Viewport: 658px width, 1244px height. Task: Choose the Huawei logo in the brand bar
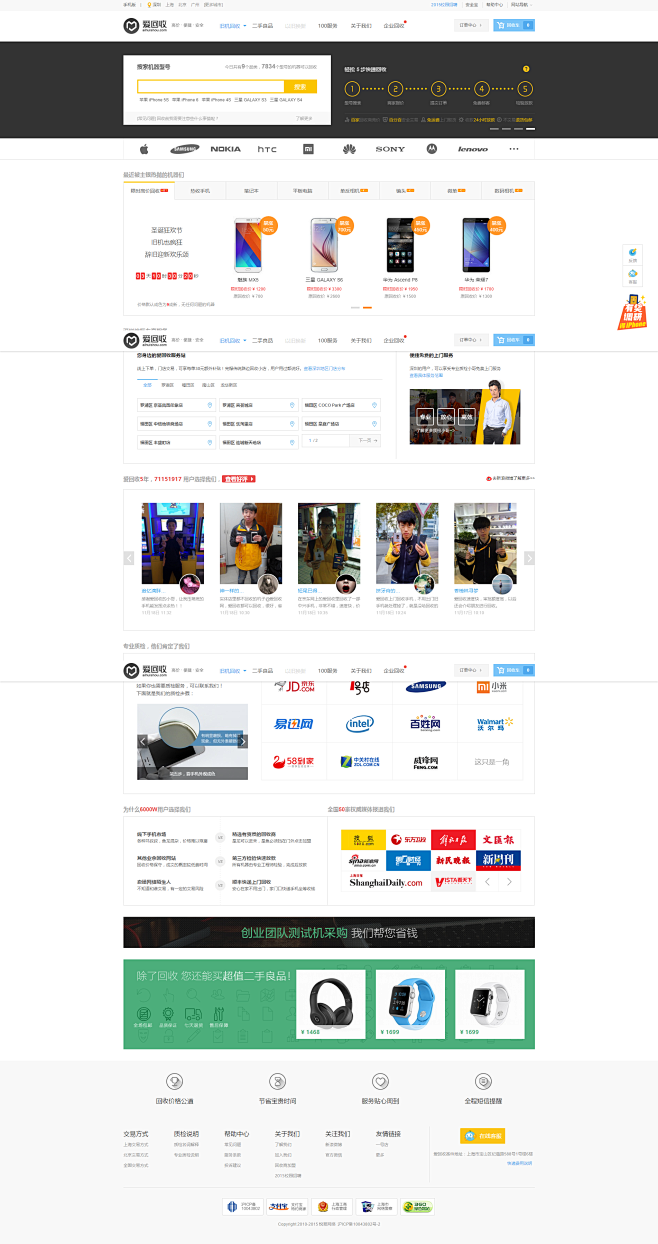click(349, 149)
